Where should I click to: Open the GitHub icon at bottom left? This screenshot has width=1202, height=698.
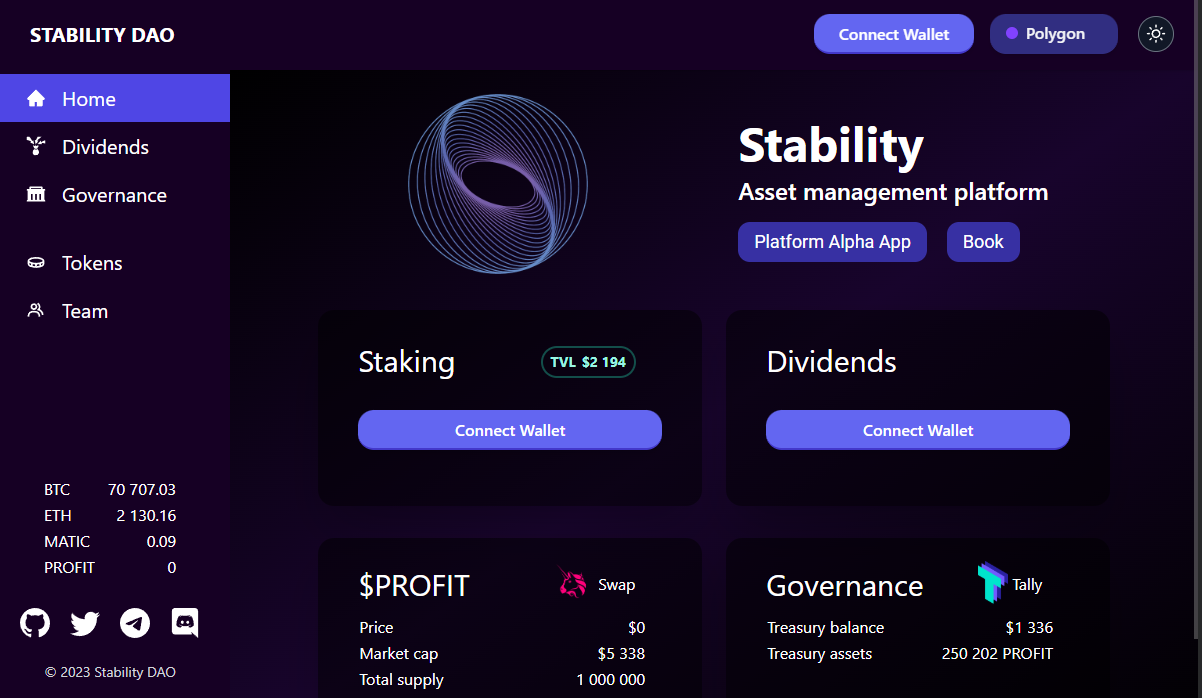(35, 622)
